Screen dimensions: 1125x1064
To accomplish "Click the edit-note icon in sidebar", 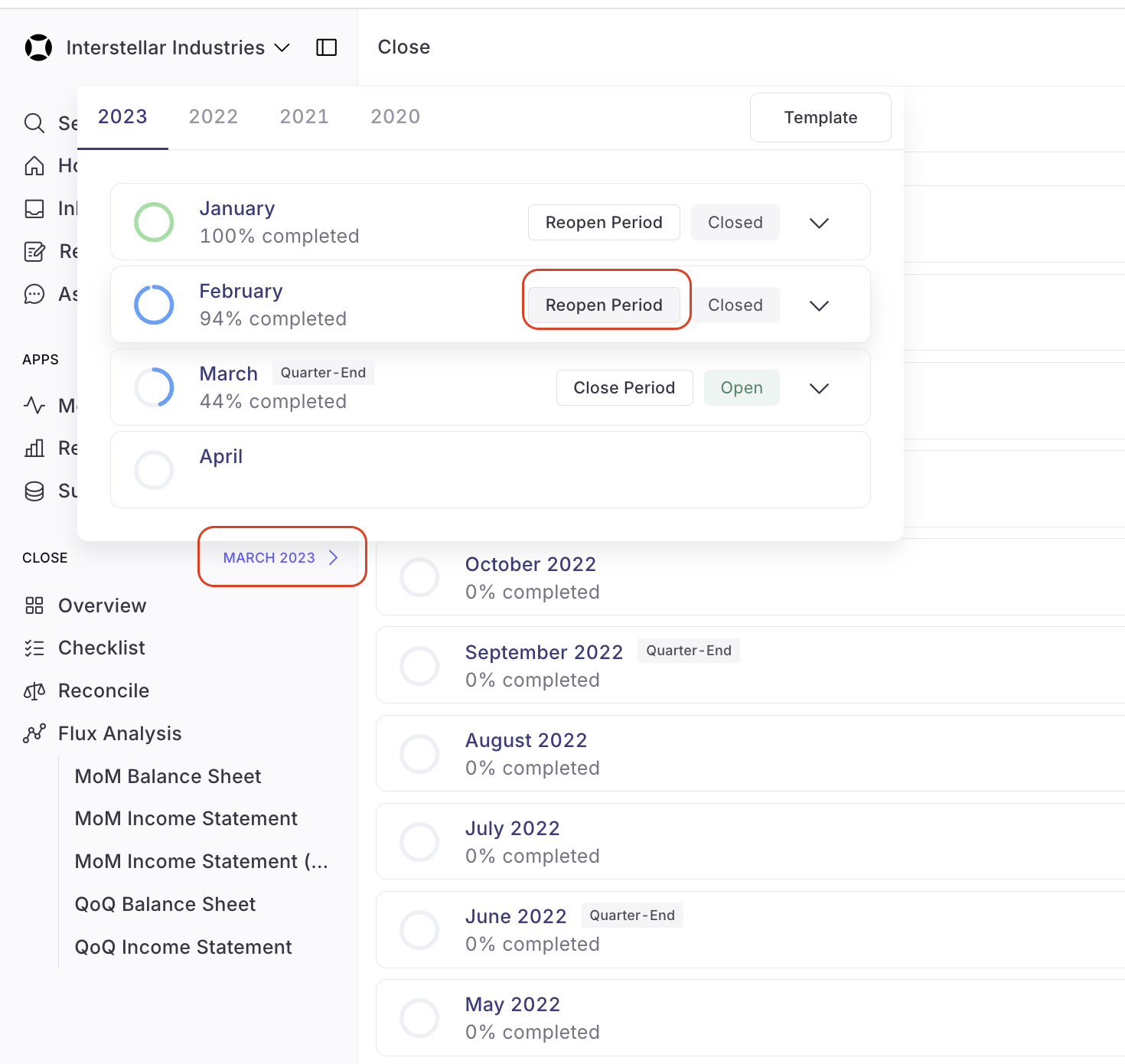I will coord(34,251).
